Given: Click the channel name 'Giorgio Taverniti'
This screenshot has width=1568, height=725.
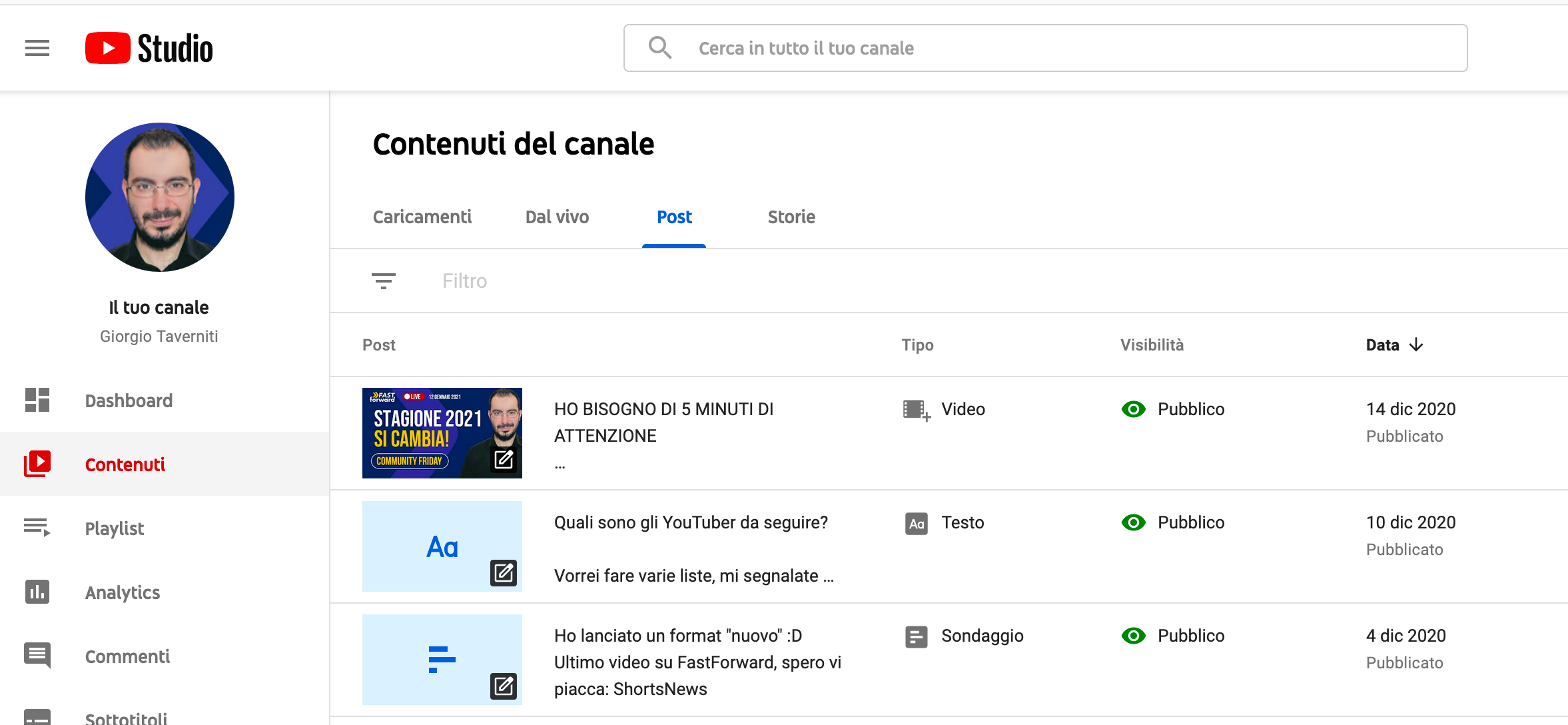Looking at the screenshot, I should (x=159, y=337).
